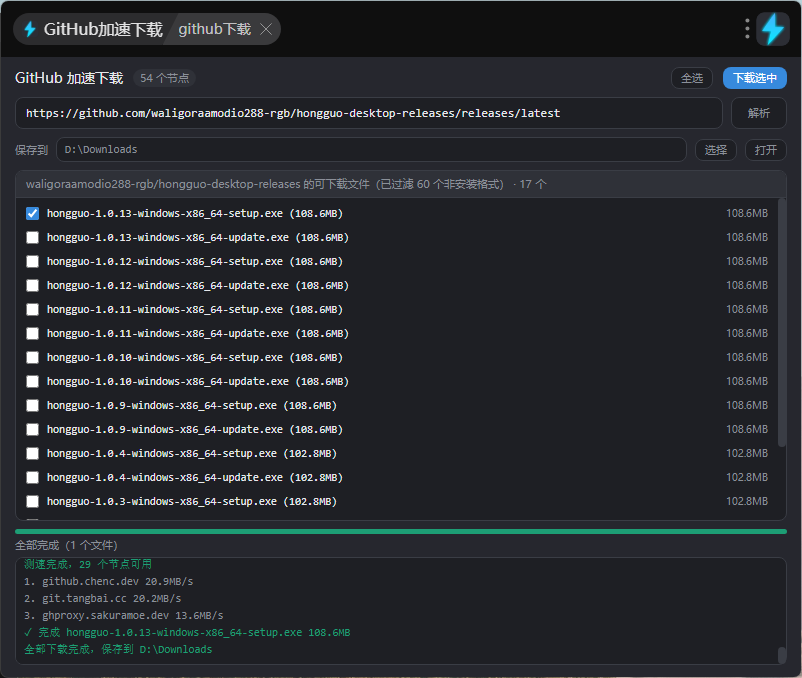Select hongguo-1.0.12 update.exe checkbox

(32, 285)
